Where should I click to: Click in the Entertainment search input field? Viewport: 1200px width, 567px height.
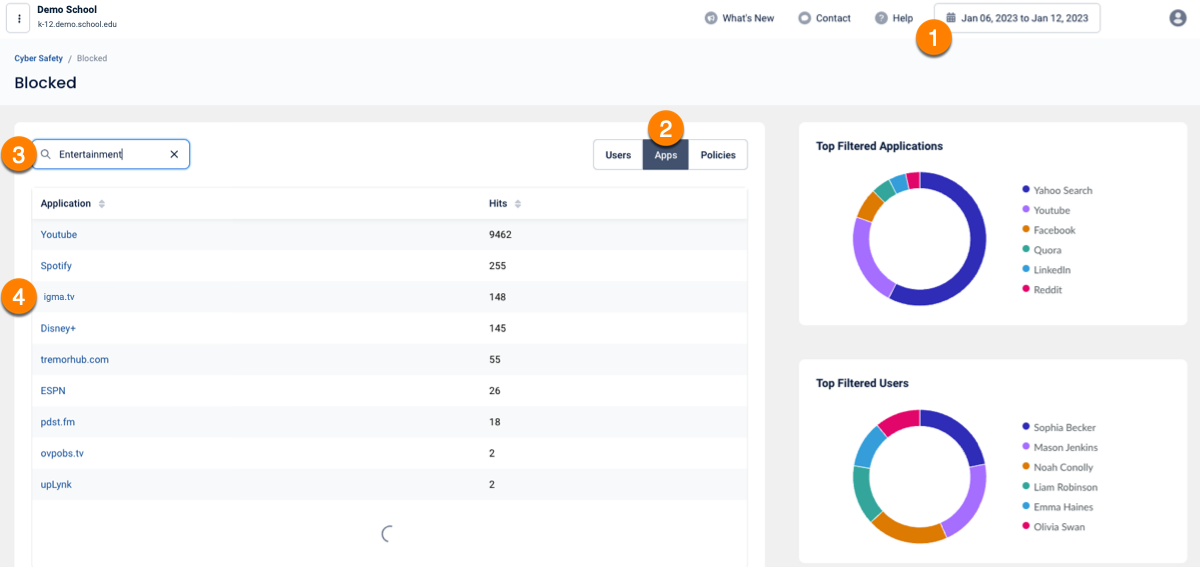[105, 154]
